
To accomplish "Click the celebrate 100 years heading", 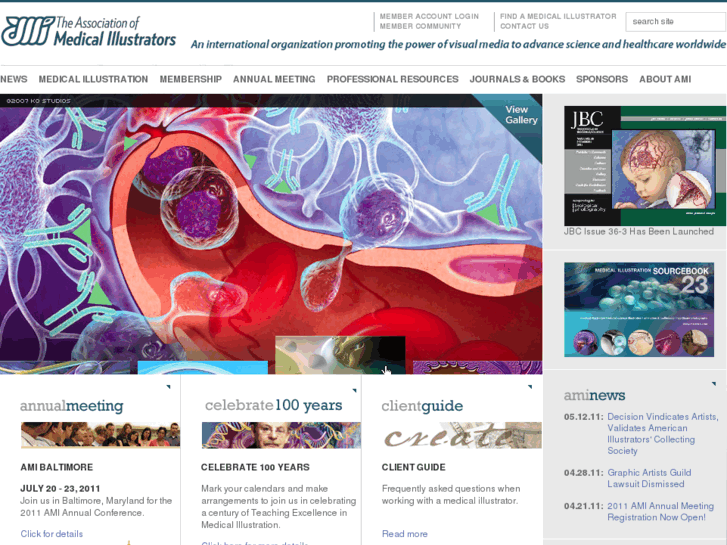I will click(274, 405).
